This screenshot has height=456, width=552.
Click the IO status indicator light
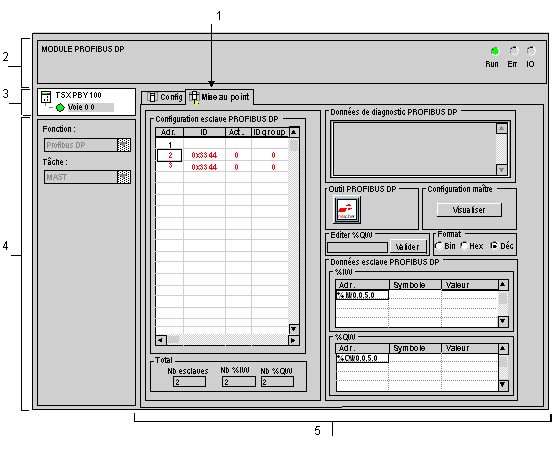coord(531,51)
